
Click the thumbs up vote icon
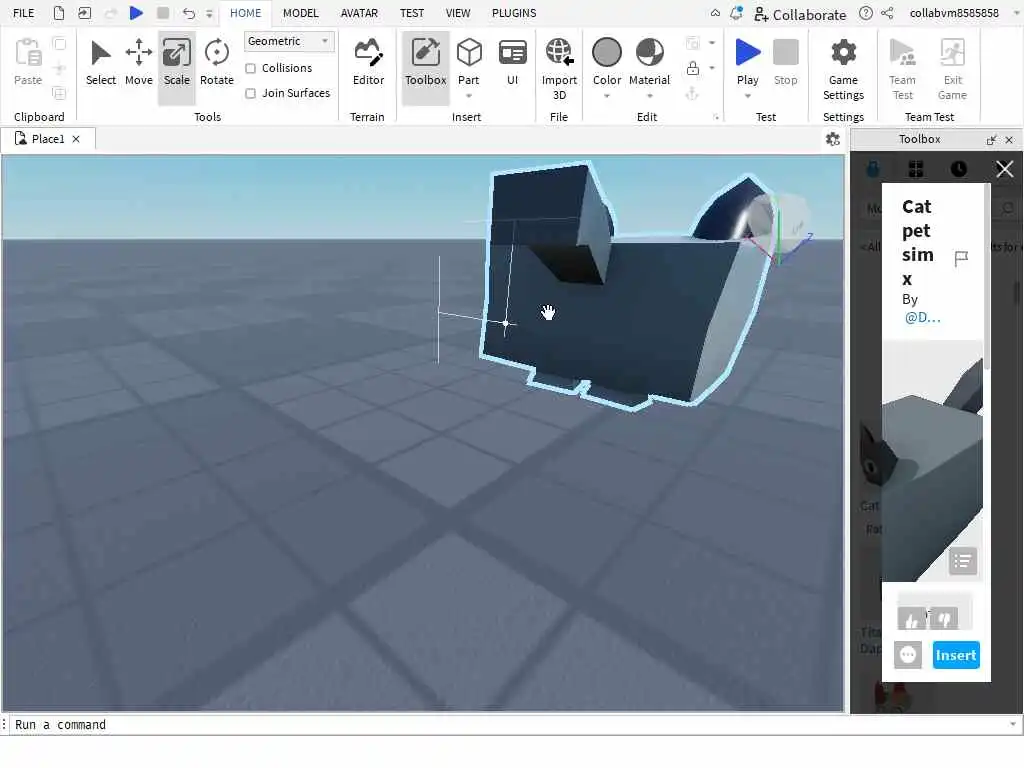912,618
